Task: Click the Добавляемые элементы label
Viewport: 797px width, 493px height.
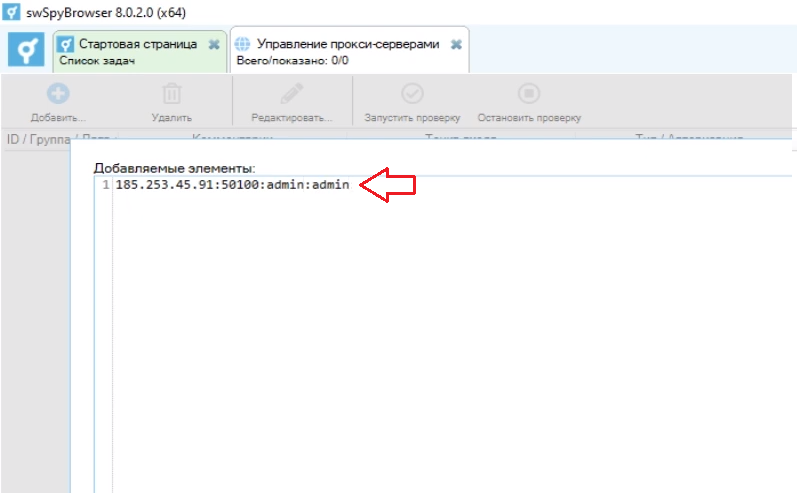Action: coord(174,168)
